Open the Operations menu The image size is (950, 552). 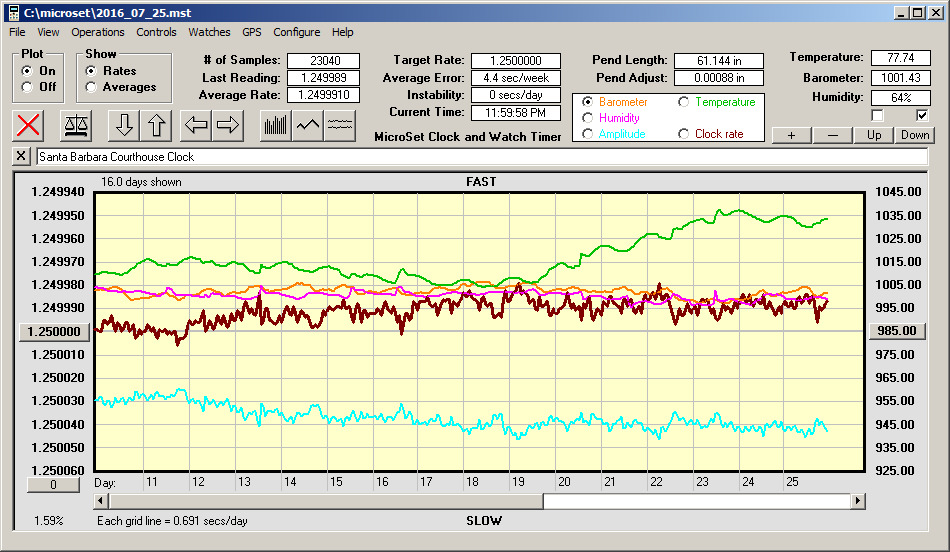98,32
